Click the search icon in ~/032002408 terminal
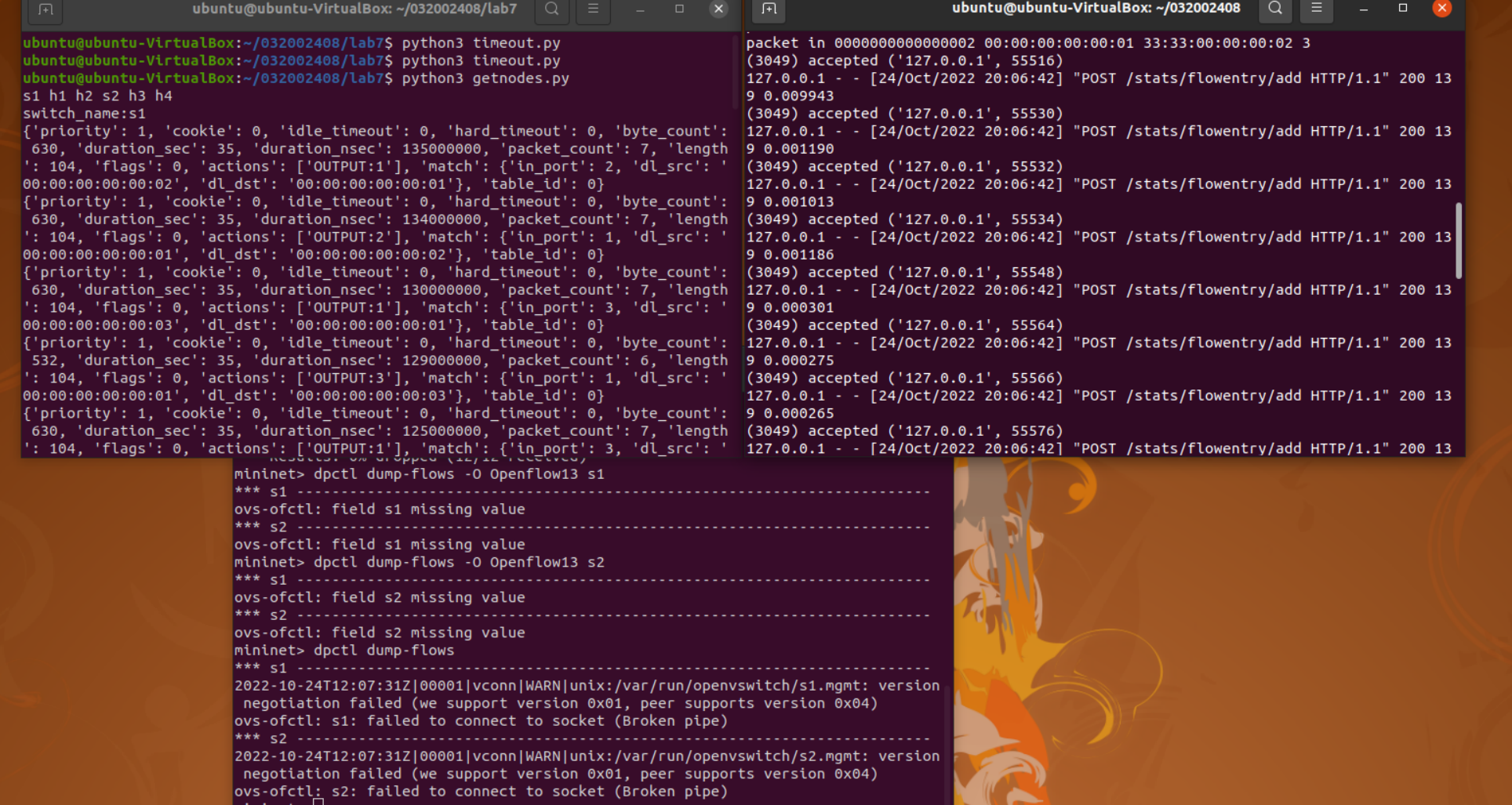This screenshot has height=805, width=1512. (x=1275, y=9)
